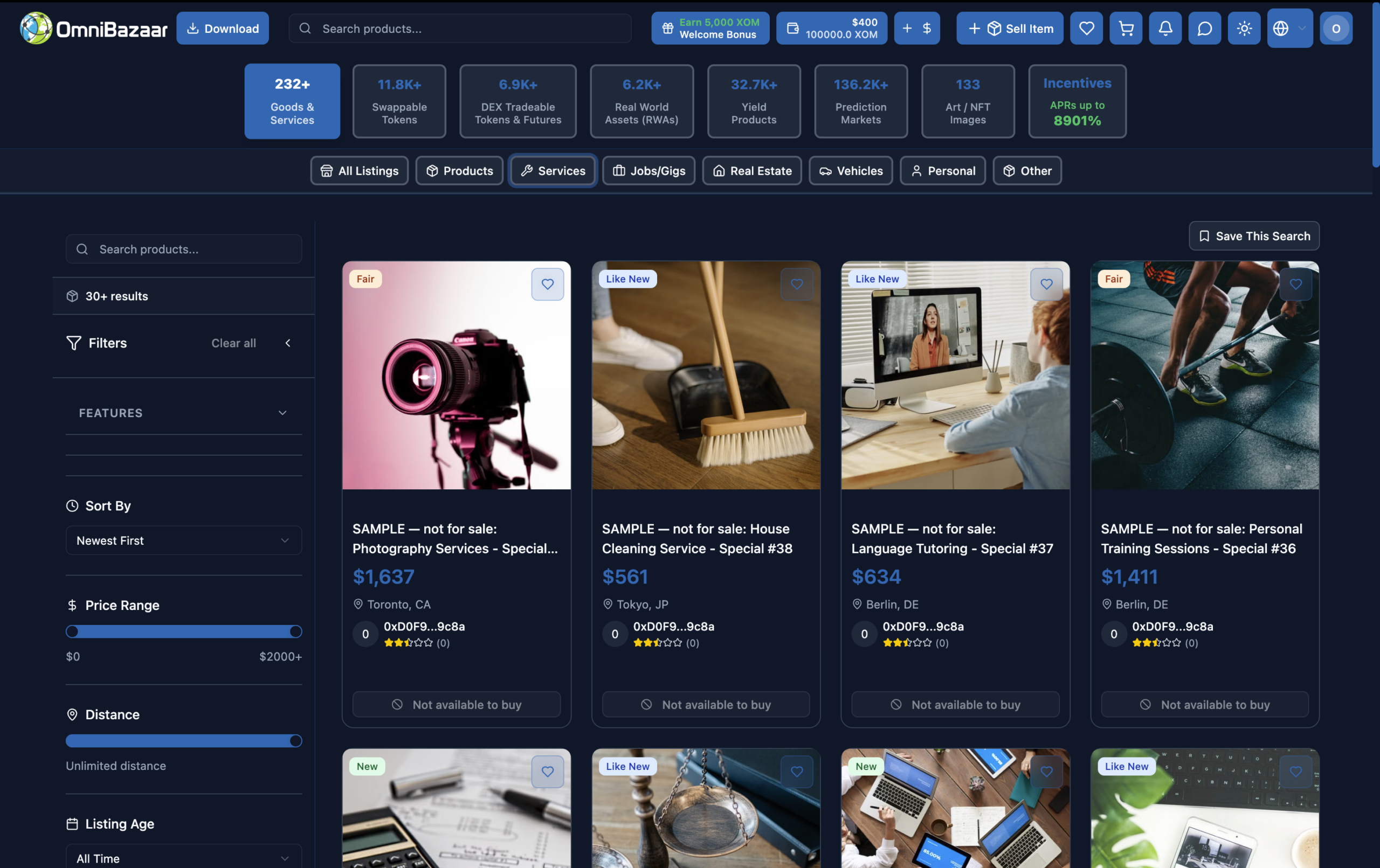Open the weightlifting thumbnail
The width and height of the screenshot is (1380, 868).
point(1205,376)
